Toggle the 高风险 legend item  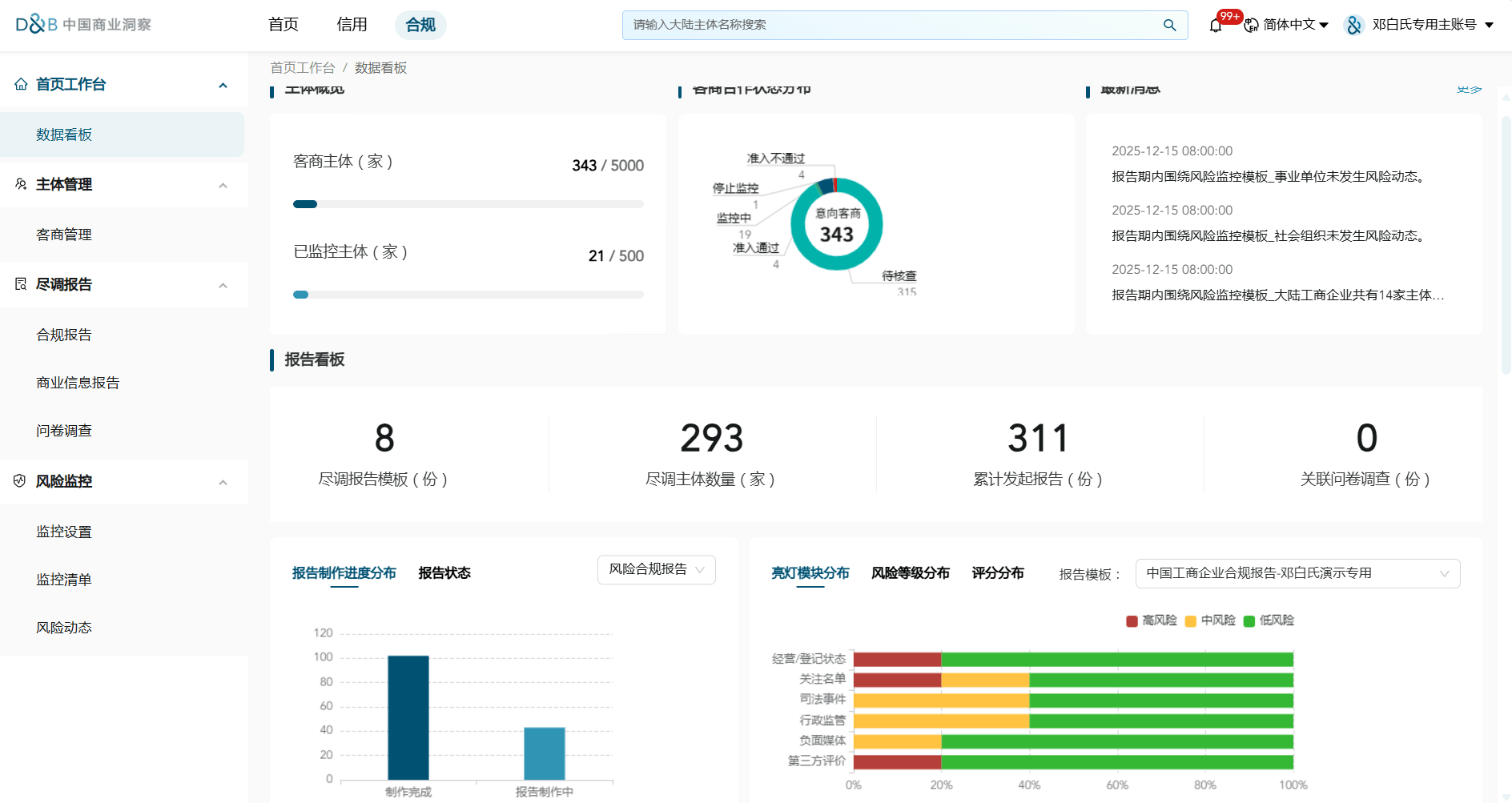pyautogui.click(x=1152, y=620)
